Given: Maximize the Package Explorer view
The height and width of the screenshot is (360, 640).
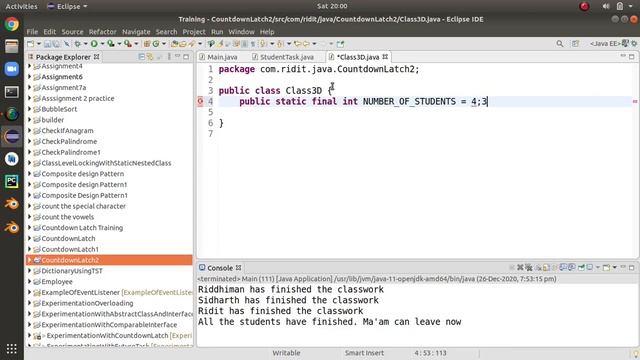Looking at the screenshot, I should [186, 57].
